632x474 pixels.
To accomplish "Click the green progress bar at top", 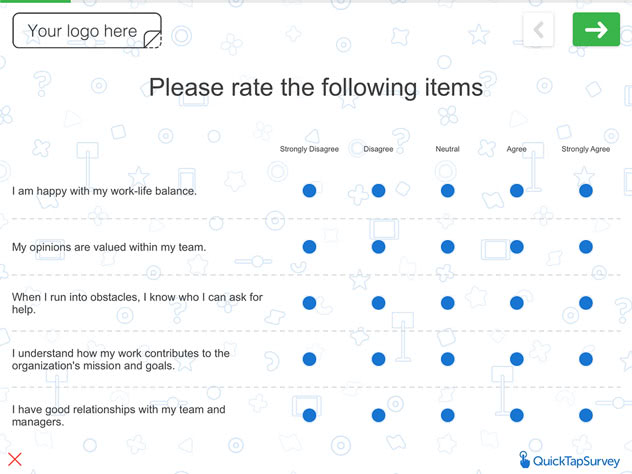I will pos(35,1).
